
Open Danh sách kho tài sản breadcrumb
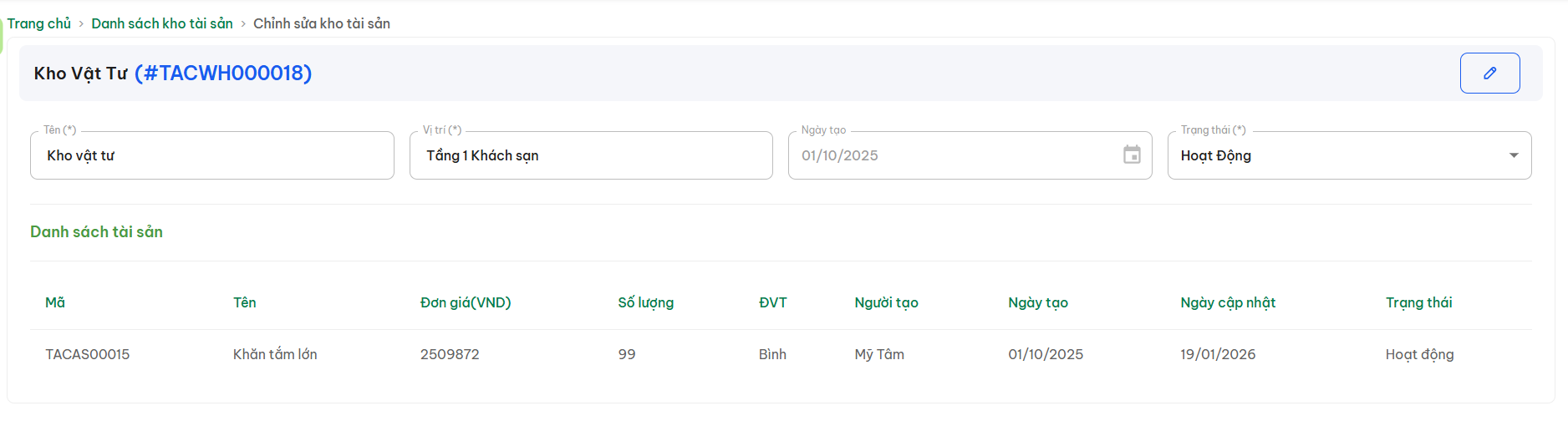coord(162,23)
